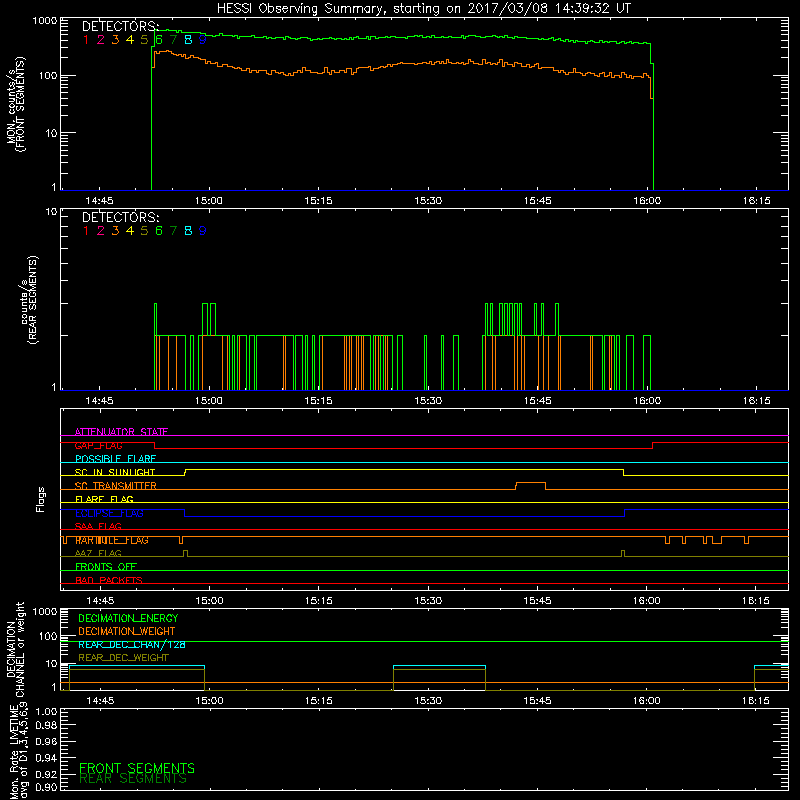The image size is (800, 800).
Task: Click the FRONT SEGMENTS livetime legend
Action: click(x=137, y=768)
